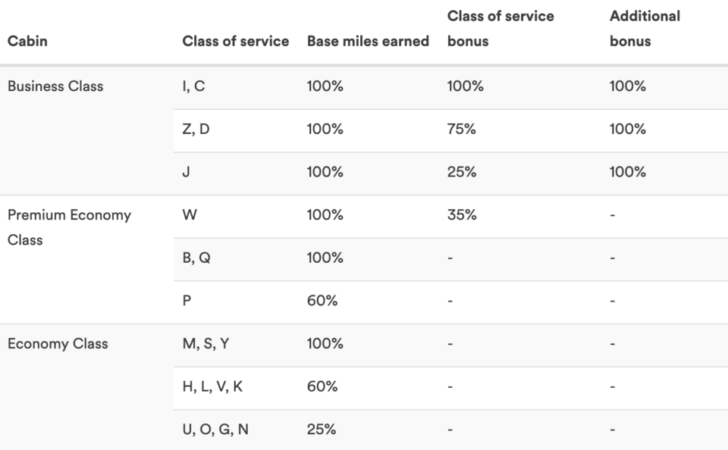728x450 pixels.
Task: Select the Additional bonus column header
Action: click(645, 28)
